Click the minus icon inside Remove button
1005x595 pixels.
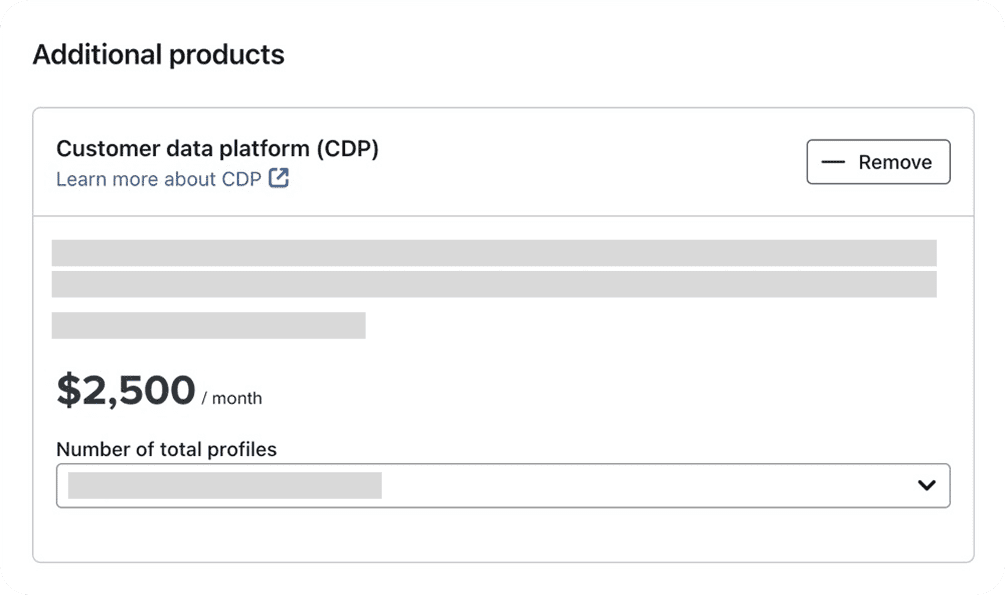(835, 161)
